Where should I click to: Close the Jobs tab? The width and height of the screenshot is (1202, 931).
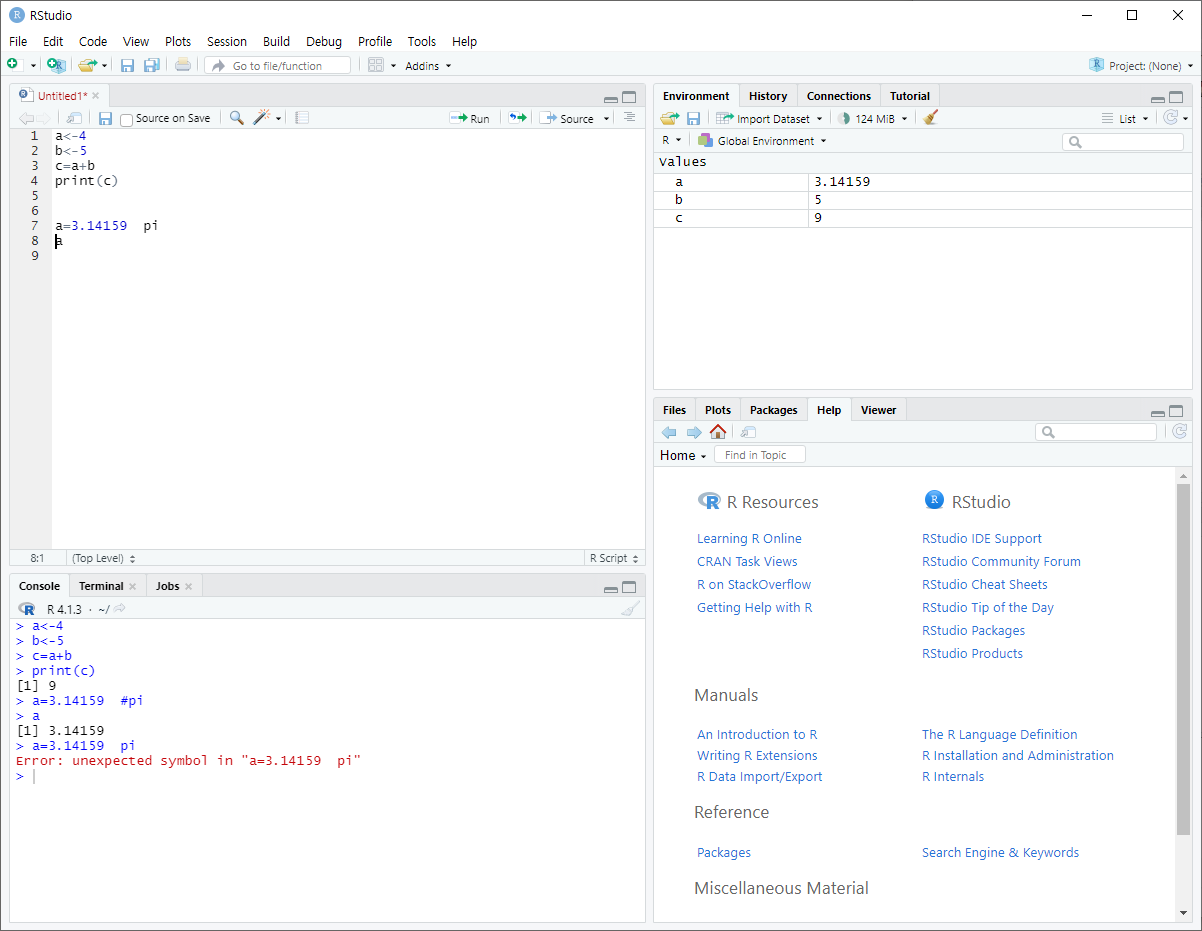point(188,587)
